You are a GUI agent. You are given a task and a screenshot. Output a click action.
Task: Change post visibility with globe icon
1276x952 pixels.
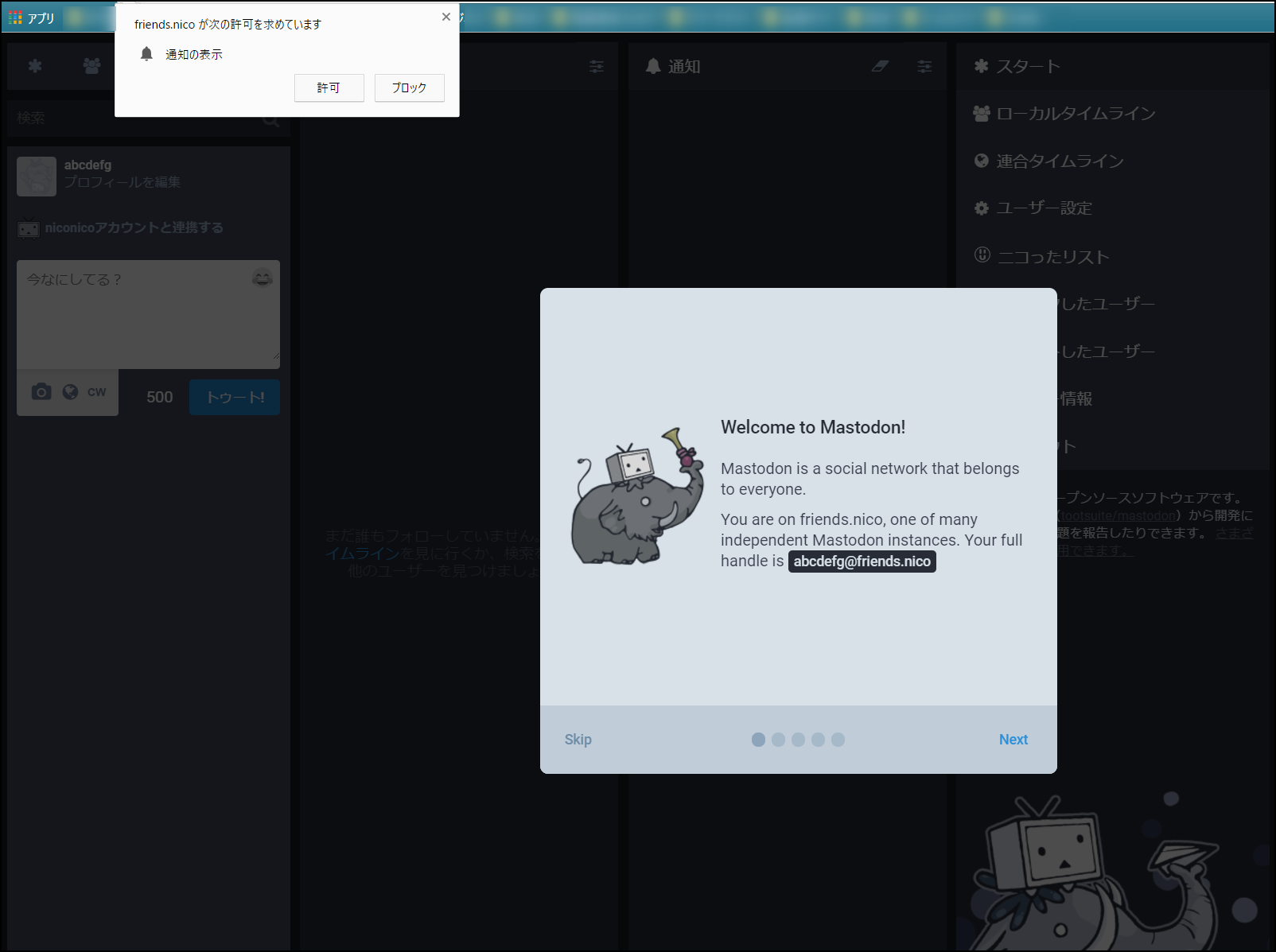click(x=70, y=392)
